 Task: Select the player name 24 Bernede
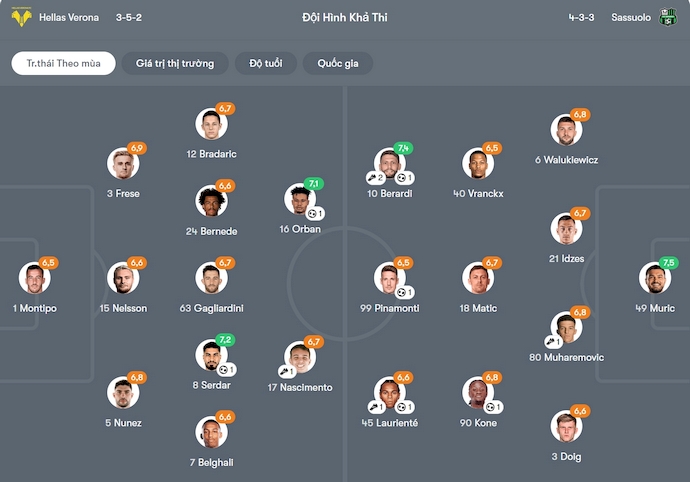[x=211, y=231]
